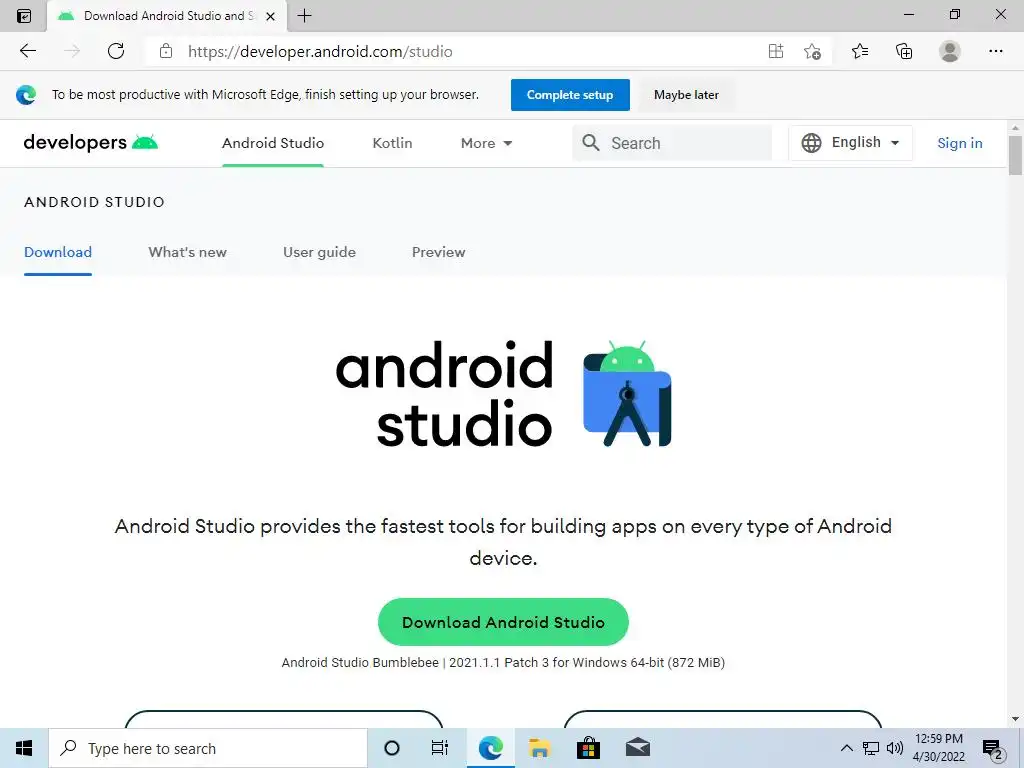Click the search magnifier icon on site
This screenshot has height=768, width=1024.
(x=590, y=142)
